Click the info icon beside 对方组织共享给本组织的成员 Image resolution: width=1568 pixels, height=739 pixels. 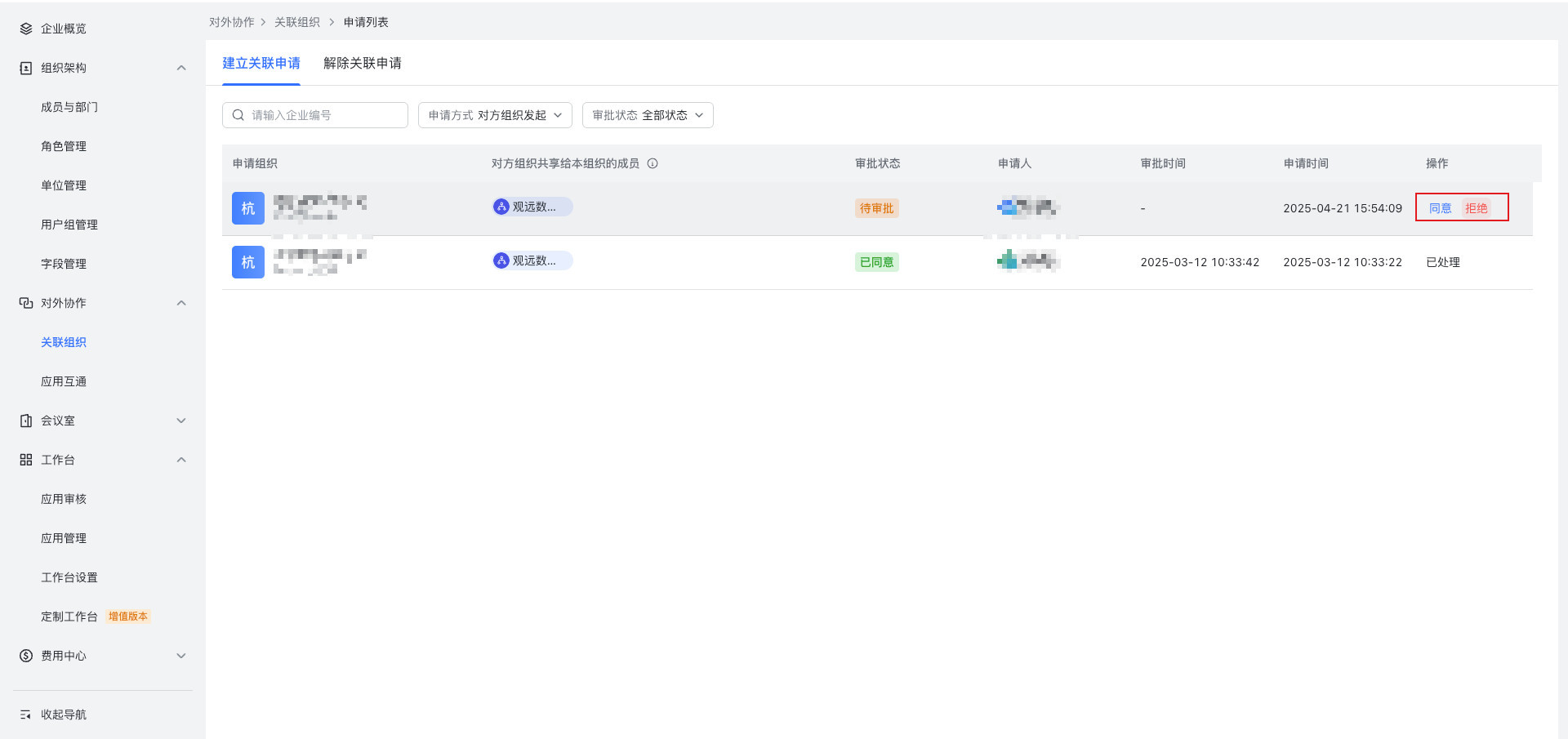[x=653, y=163]
